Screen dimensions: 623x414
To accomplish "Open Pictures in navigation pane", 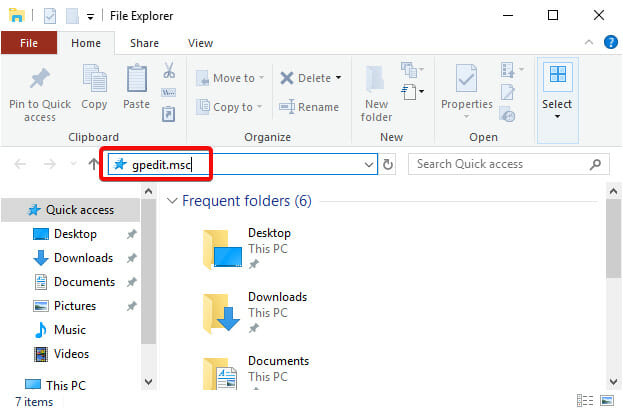I will 75,306.
